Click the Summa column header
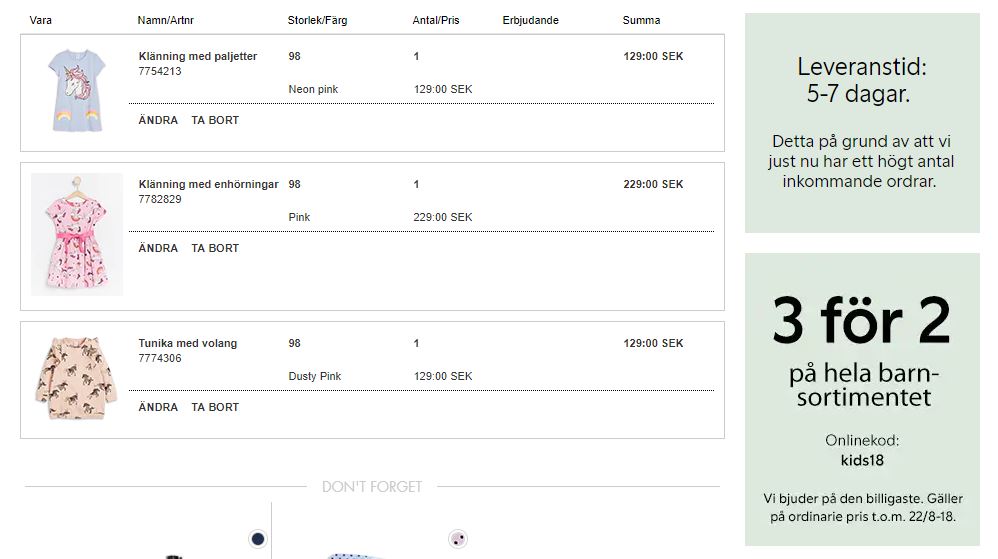This screenshot has height=559, width=998. coord(642,20)
